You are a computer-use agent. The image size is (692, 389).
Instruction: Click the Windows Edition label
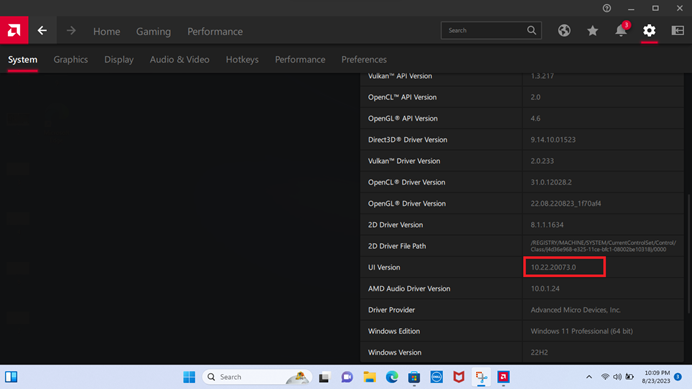click(x=394, y=331)
